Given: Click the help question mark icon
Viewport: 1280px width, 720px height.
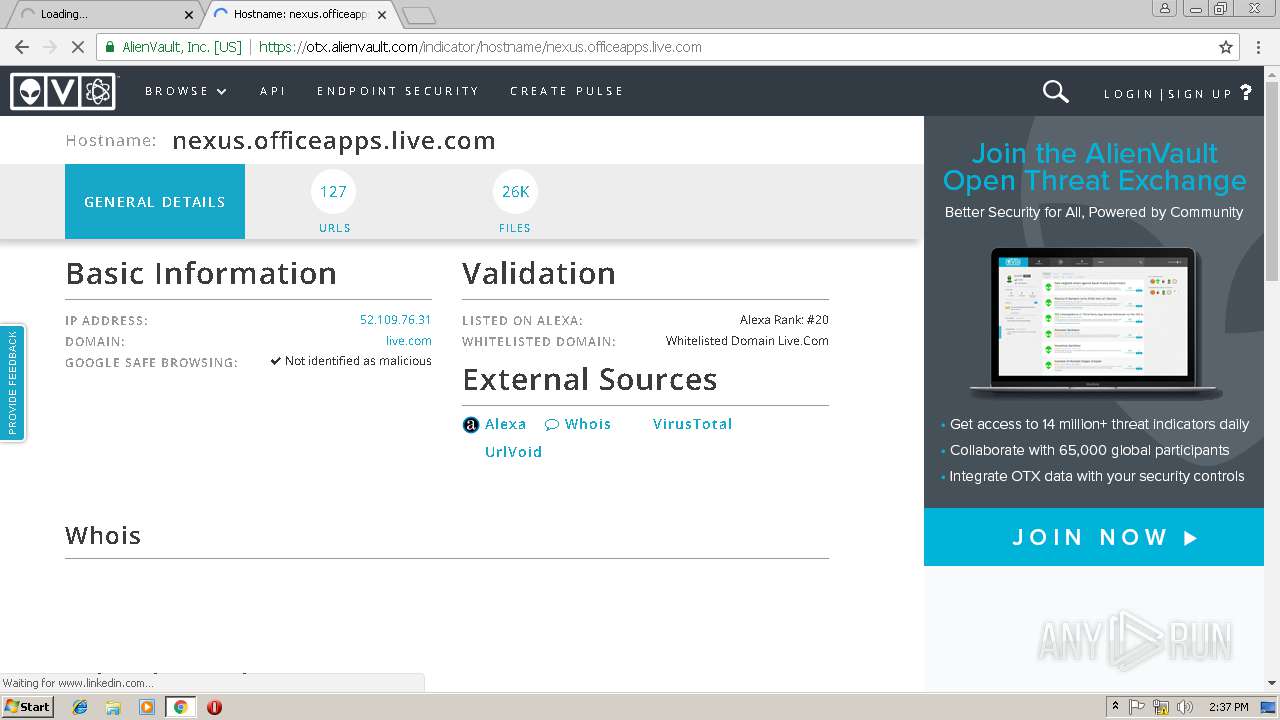Looking at the screenshot, I should point(1245,92).
